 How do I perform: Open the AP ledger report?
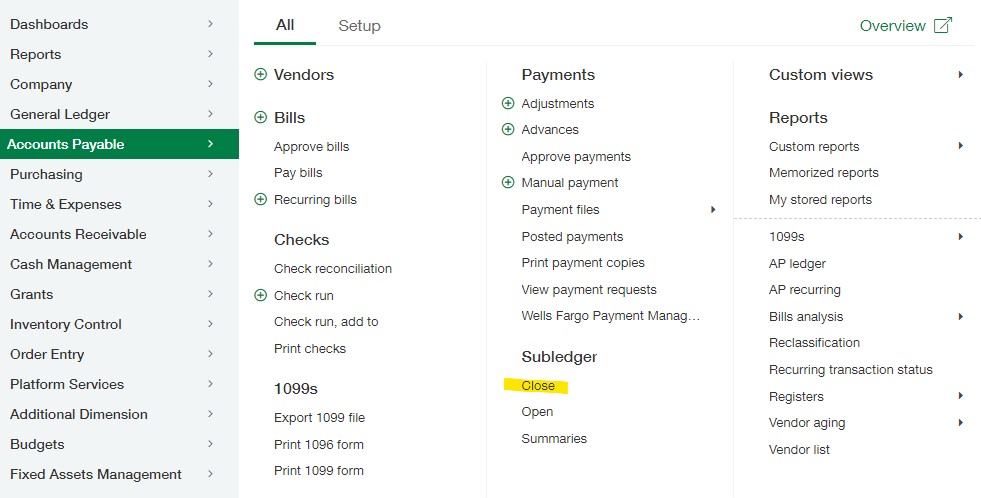pyautogui.click(x=797, y=263)
